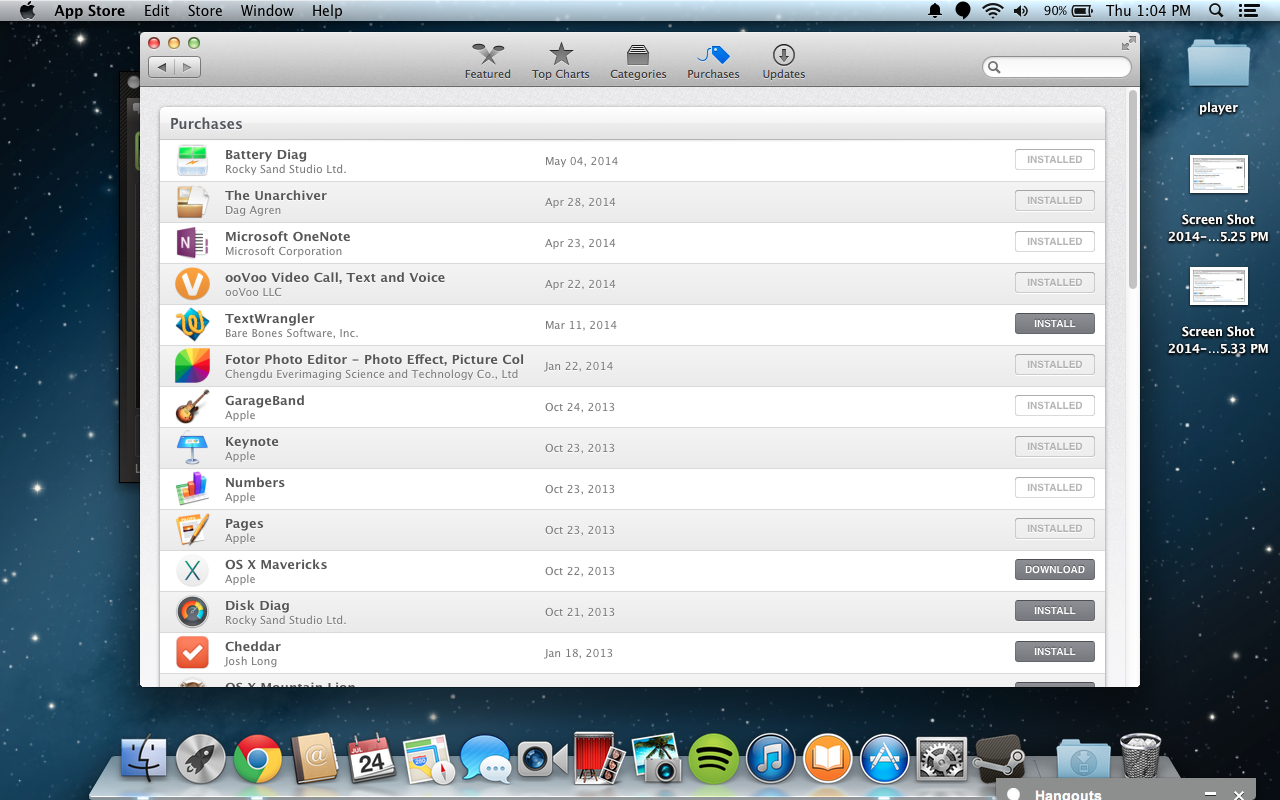Viewport: 1280px width, 800px height.
Task: Click the Microsoft OneNote app icon
Action: (x=192, y=242)
